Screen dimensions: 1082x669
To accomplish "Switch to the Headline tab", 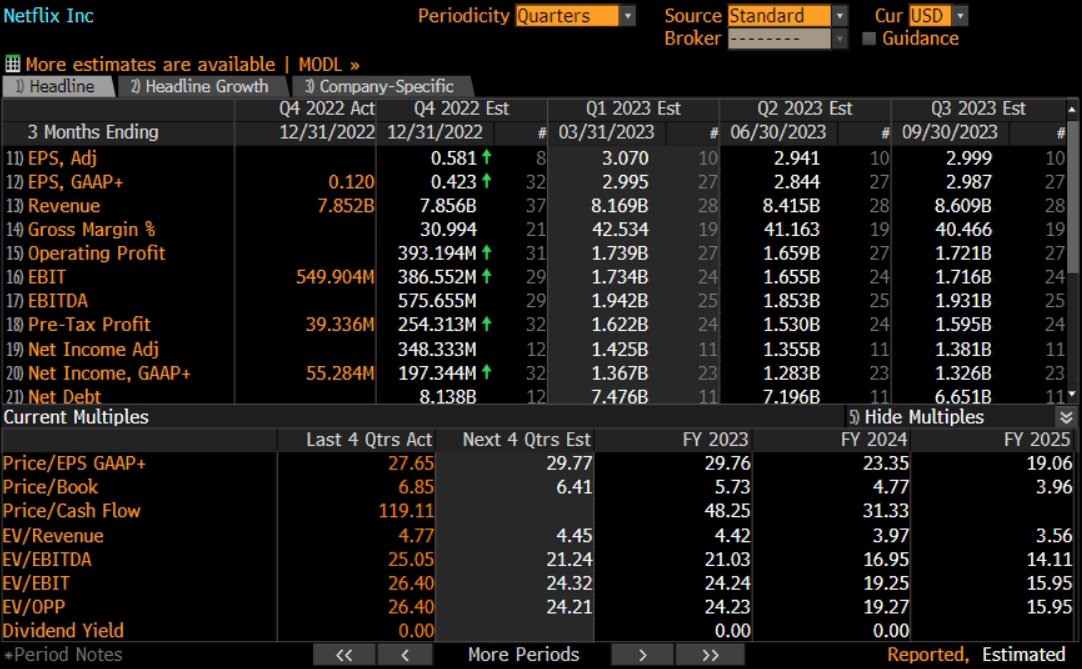I will 58,86.
